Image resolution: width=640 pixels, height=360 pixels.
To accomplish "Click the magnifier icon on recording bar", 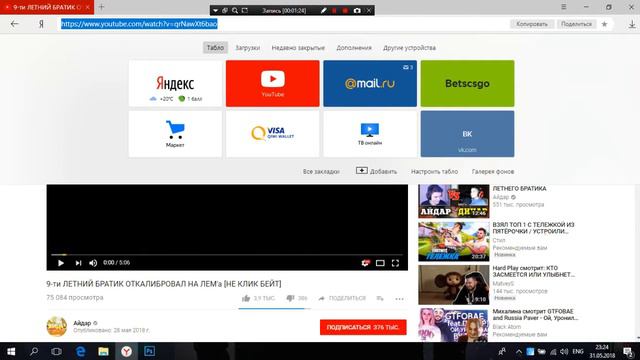I will pyautogui.click(x=235, y=10).
